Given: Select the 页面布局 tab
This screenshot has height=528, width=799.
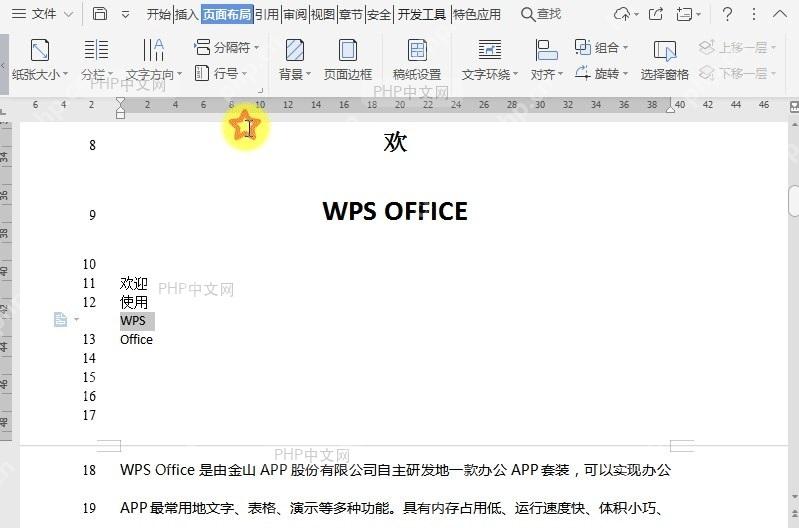Looking at the screenshot, I should tap(227, 14).
